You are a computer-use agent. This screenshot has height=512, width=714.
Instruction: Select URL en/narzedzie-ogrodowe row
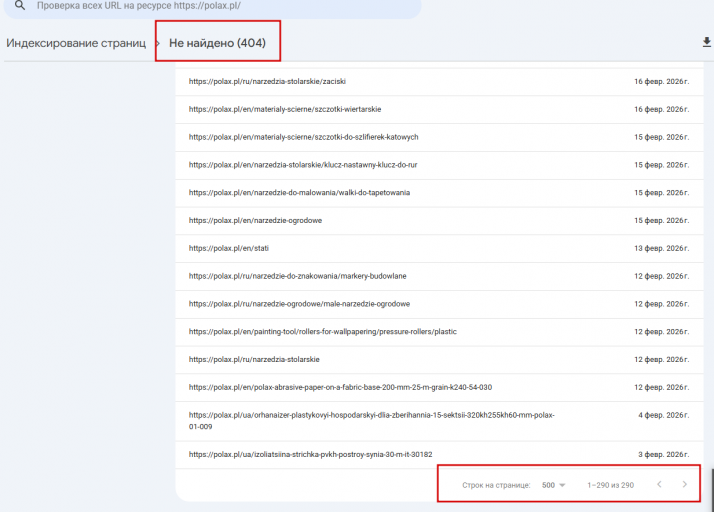439,220
